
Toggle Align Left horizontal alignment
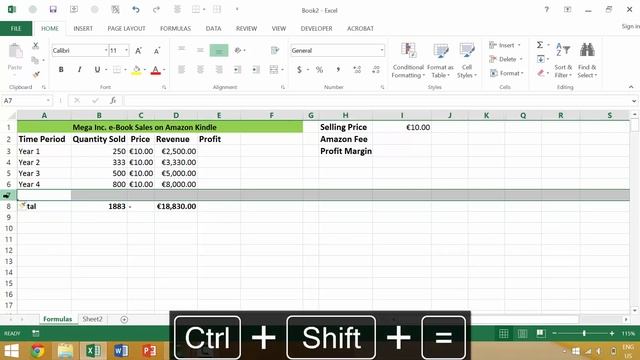pyautogui.click(x=182, y=70)
